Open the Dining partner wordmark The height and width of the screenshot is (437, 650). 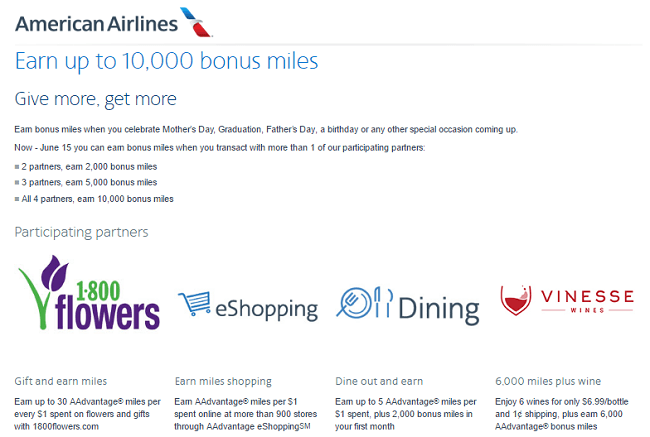coord(439,309)
